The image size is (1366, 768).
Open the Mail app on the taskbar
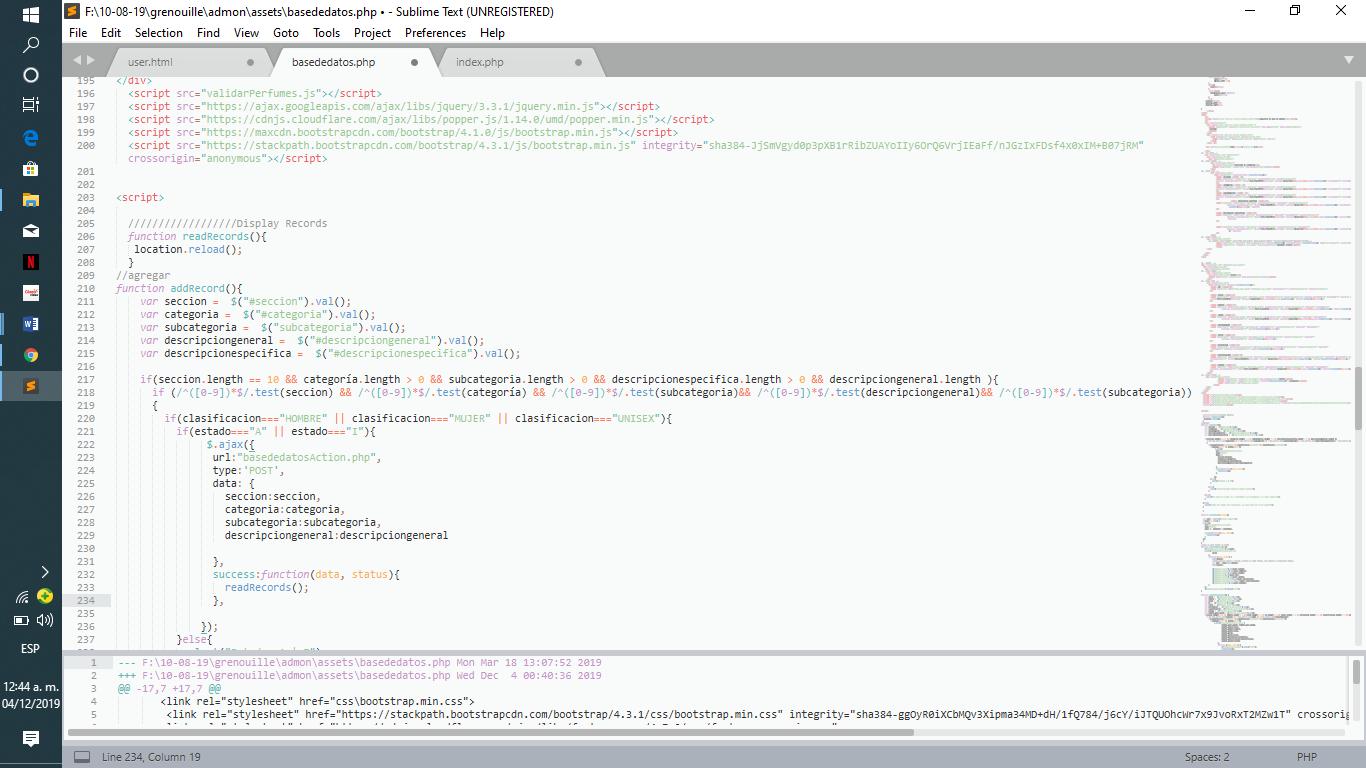point(30,231)
